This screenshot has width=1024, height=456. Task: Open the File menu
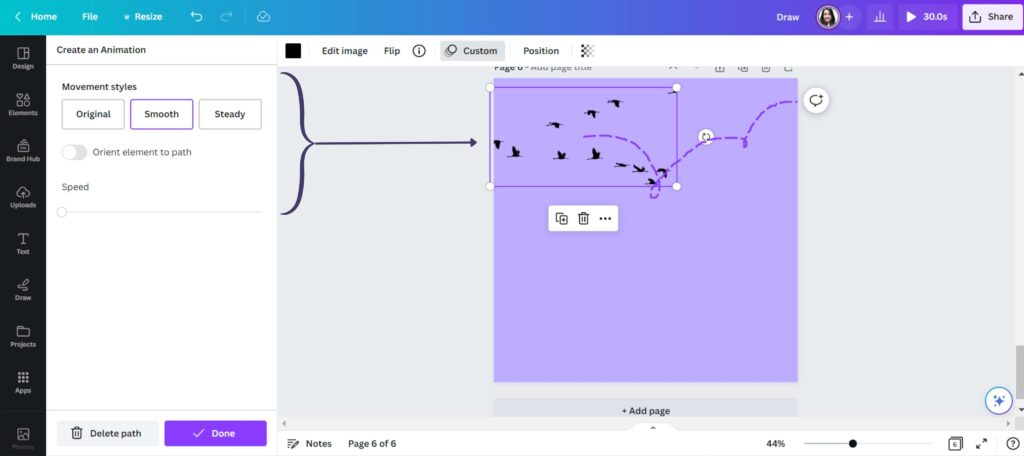pos(90,16)
